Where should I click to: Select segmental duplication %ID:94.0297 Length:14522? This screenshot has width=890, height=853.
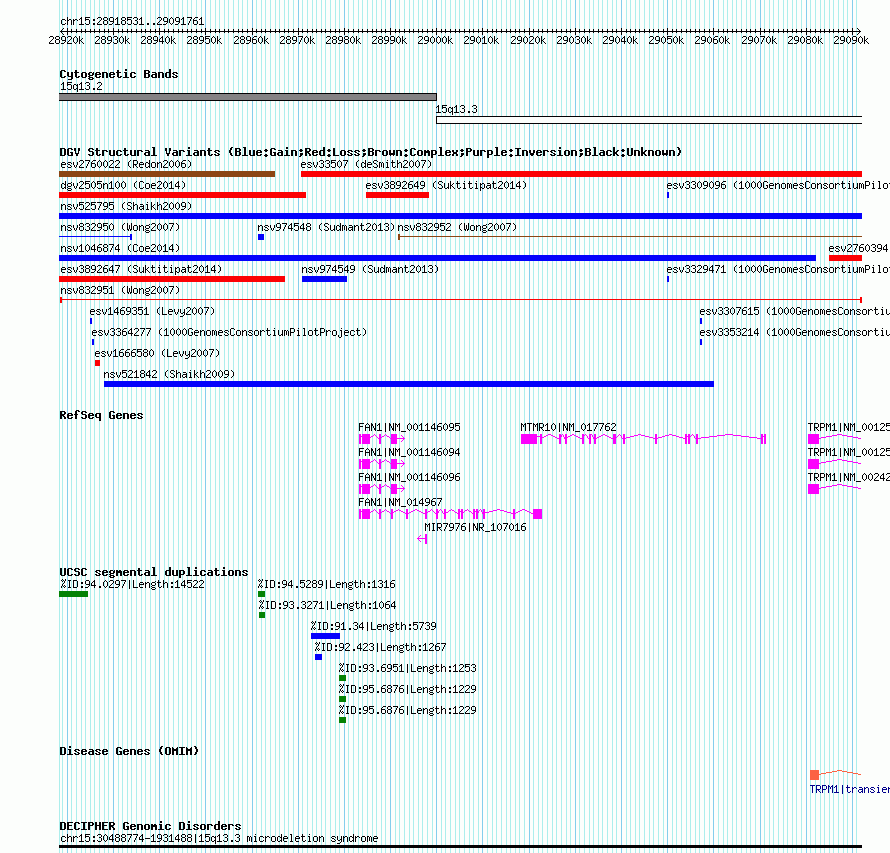[73, 594]
